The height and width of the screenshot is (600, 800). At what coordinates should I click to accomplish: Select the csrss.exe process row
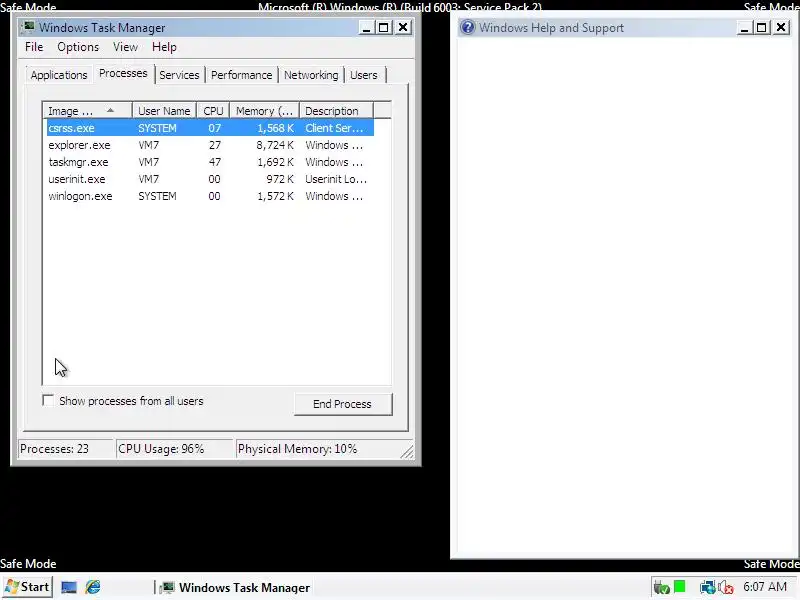pyautogui.click(x=210, y=128)
